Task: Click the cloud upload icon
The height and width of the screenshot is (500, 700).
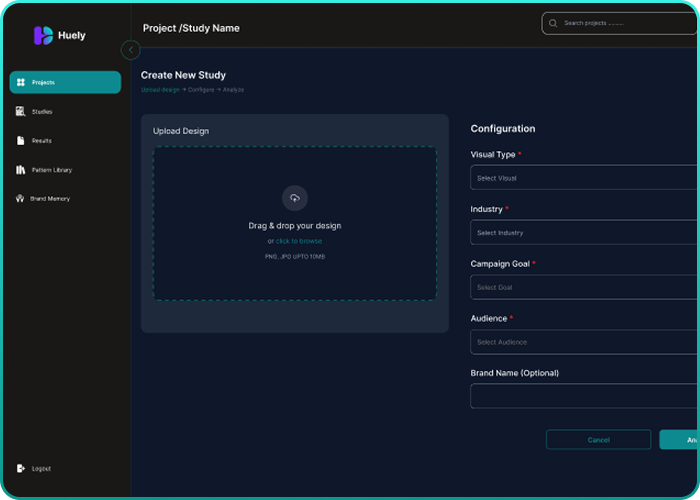Action: click(x=294, y=198)
